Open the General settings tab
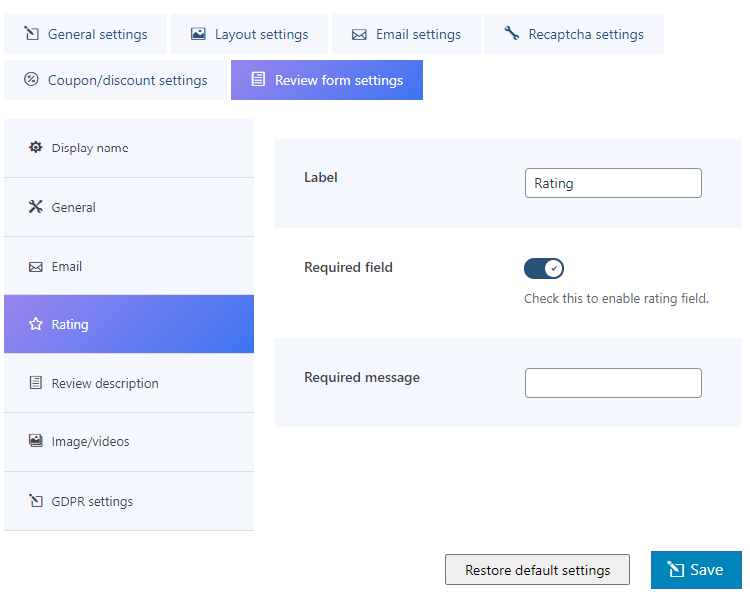This screenshot has width=750, height=594. coord(86,34)
